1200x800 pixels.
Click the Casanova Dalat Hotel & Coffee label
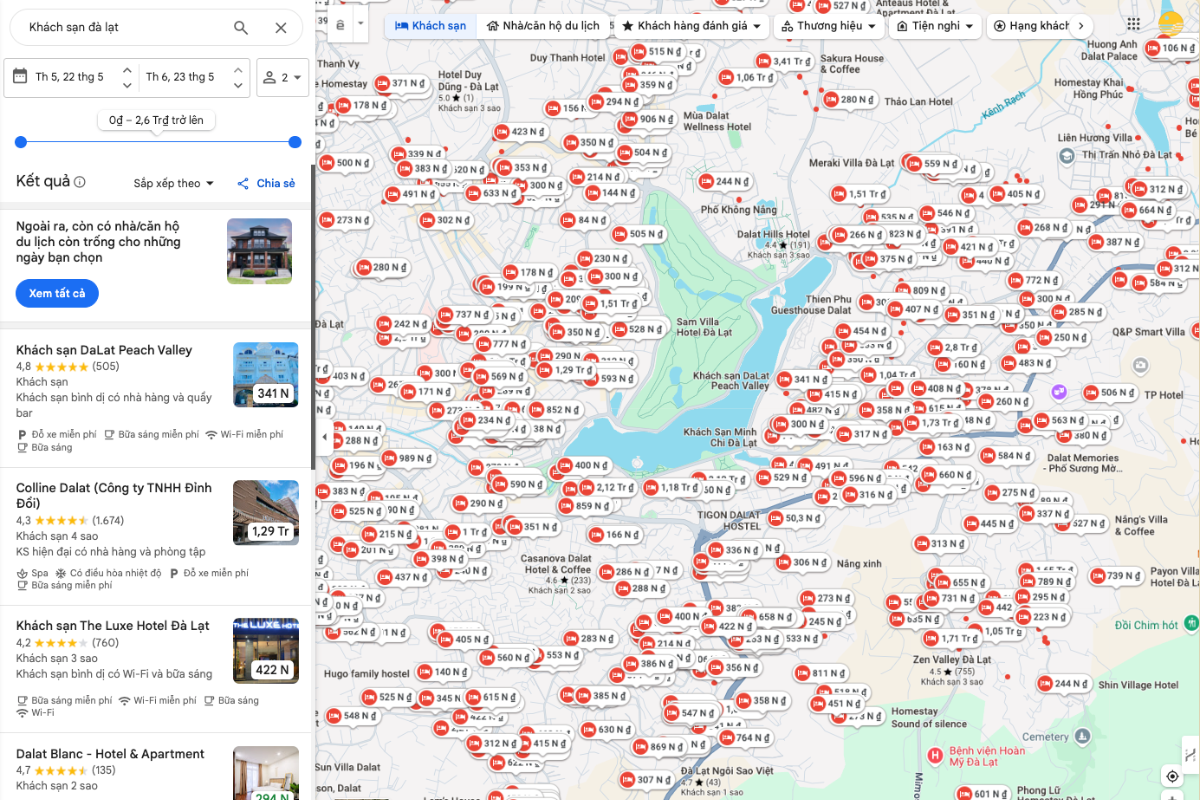coord(558,564)
